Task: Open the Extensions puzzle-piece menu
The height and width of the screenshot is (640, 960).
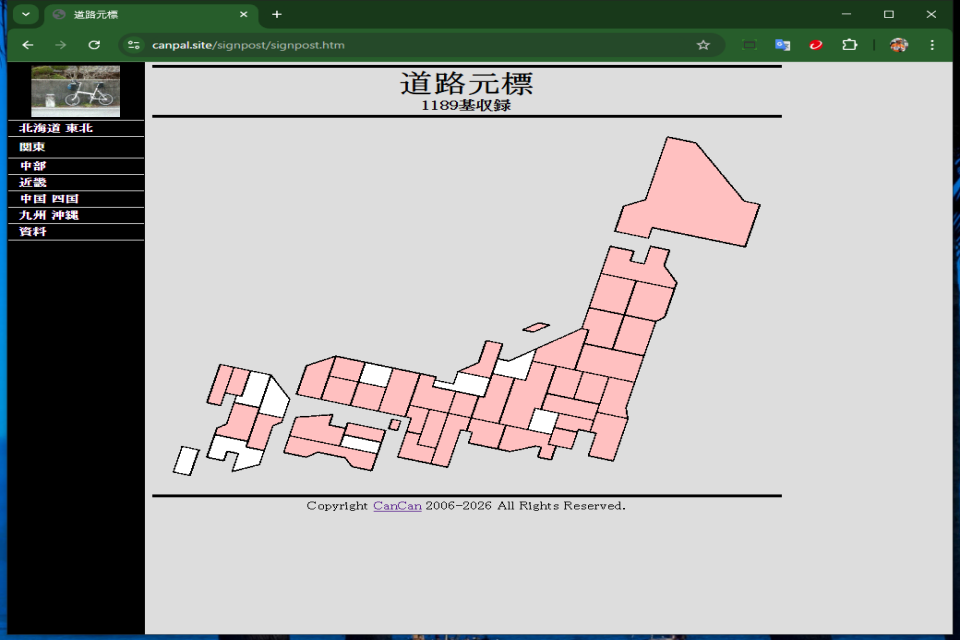Action: coord(849,45)
